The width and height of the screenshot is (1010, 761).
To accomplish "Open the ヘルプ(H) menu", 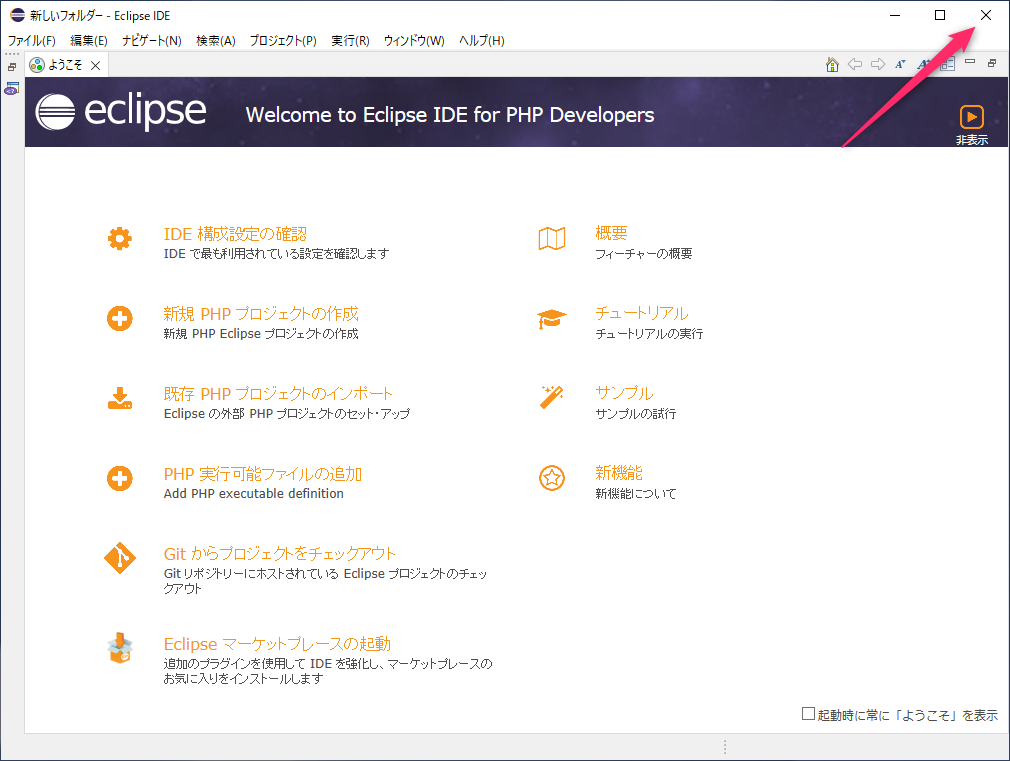I will pyautogui.click(x=482, y=41).
